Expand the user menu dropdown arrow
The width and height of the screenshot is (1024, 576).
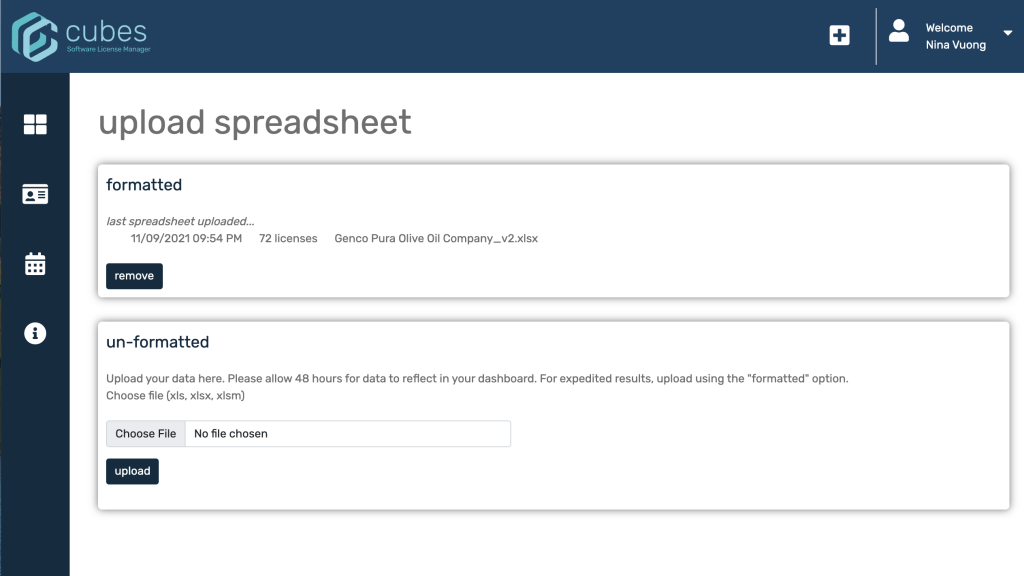[x=1008, y=33]
